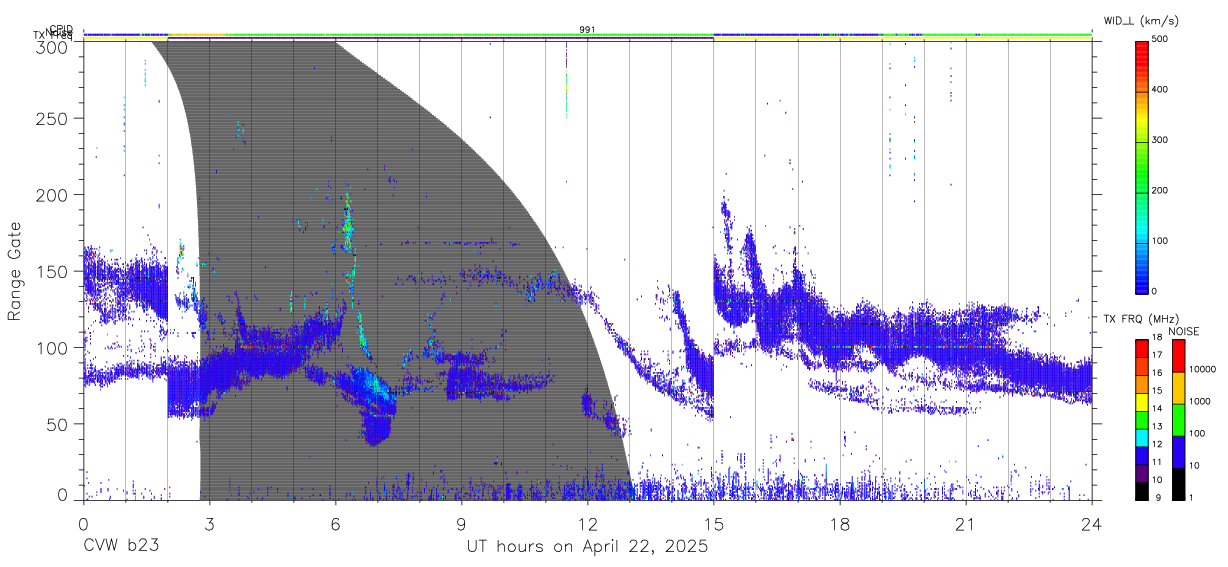Click the WID velocity gradient colorbar
Image resolution: width=1228 pixels, height=567 pixels.
(x=1143, y=166)
